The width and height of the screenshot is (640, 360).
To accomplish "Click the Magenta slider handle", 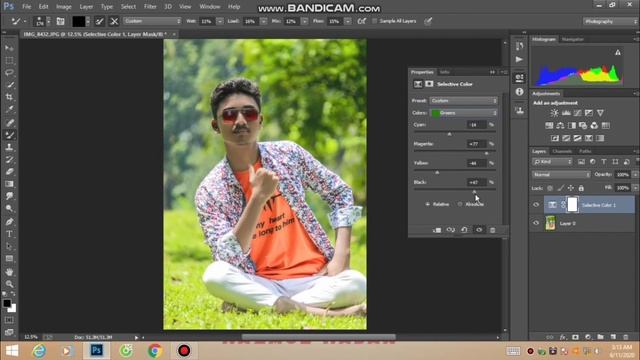I will tap(486, 153).
